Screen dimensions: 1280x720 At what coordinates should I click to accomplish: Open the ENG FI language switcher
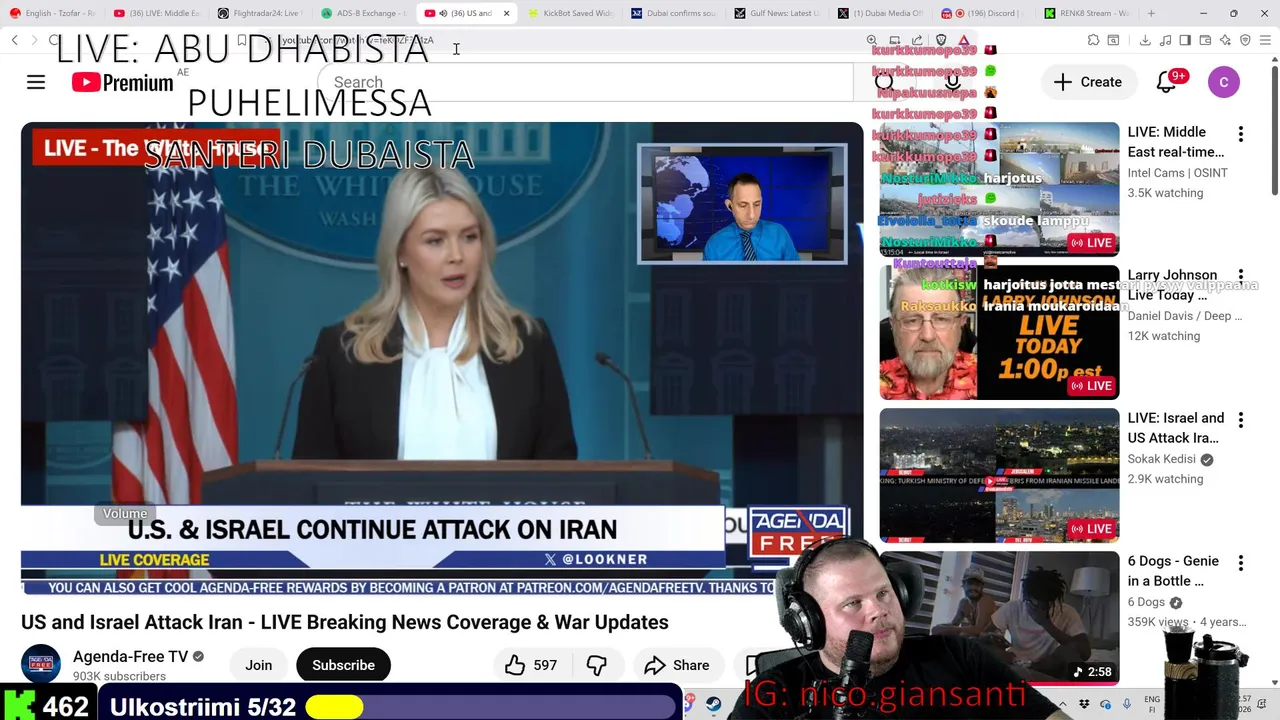(1152, 704)
